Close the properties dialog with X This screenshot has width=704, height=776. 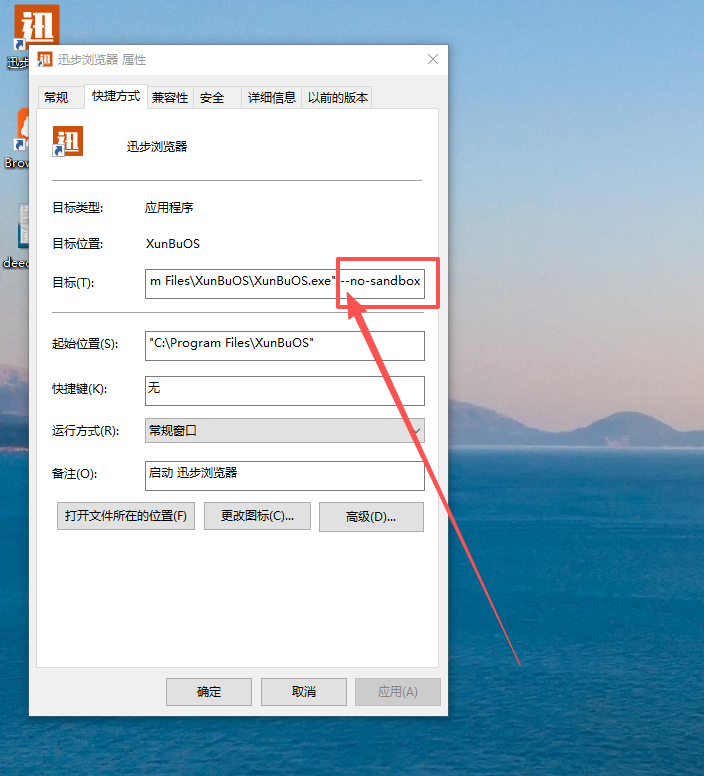433,59
